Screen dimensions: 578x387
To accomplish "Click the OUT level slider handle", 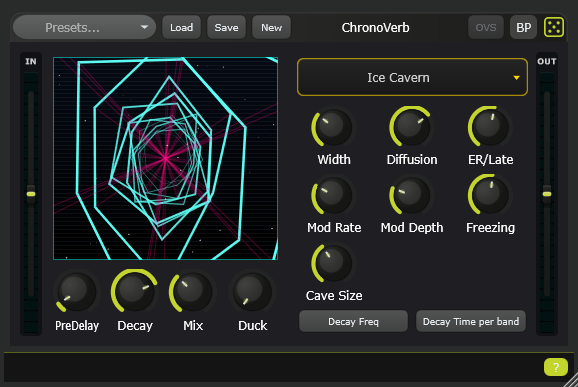I will (547, 194).
